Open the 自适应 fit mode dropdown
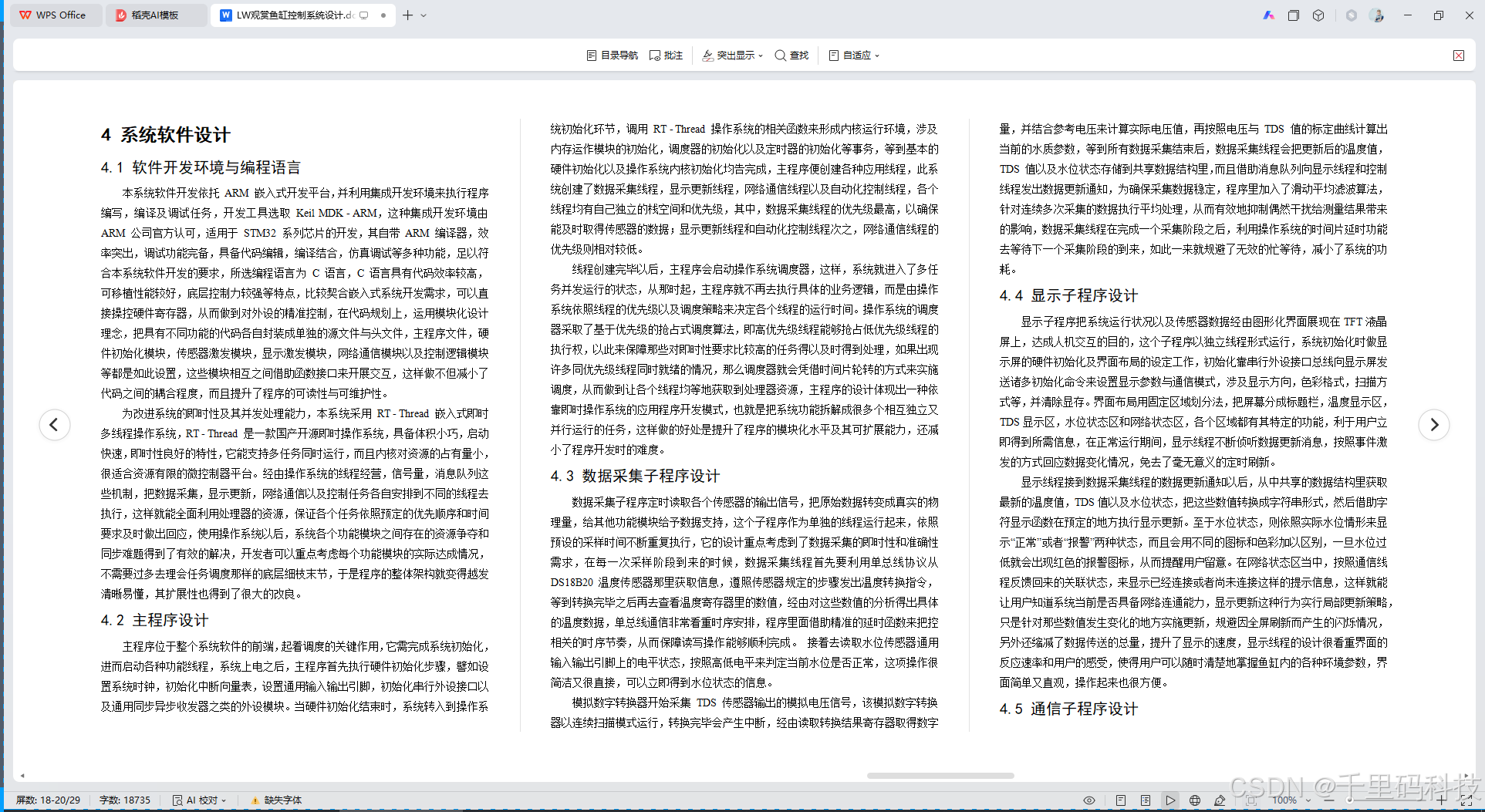 click(854, 56)
